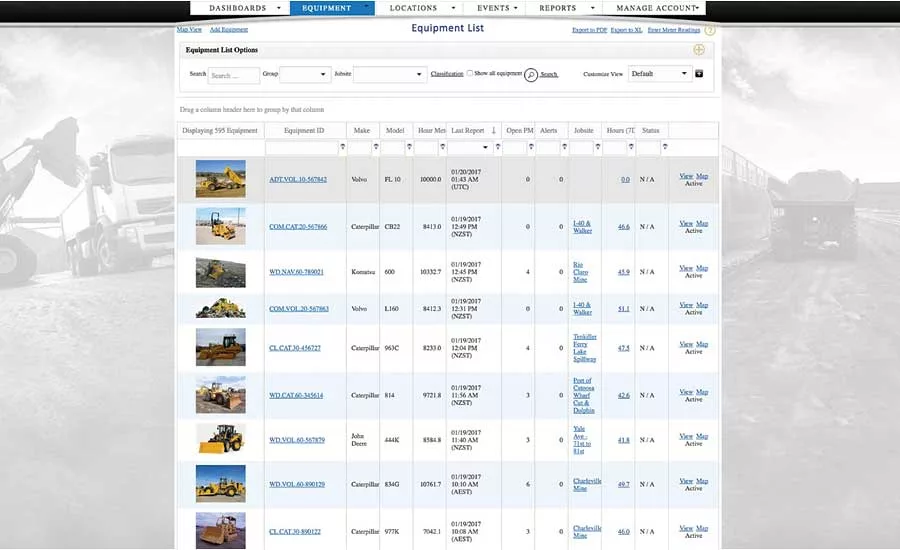Click the plus icon in Equipment List Options
This screenshot has height=550, width=900.
[699, 50]
